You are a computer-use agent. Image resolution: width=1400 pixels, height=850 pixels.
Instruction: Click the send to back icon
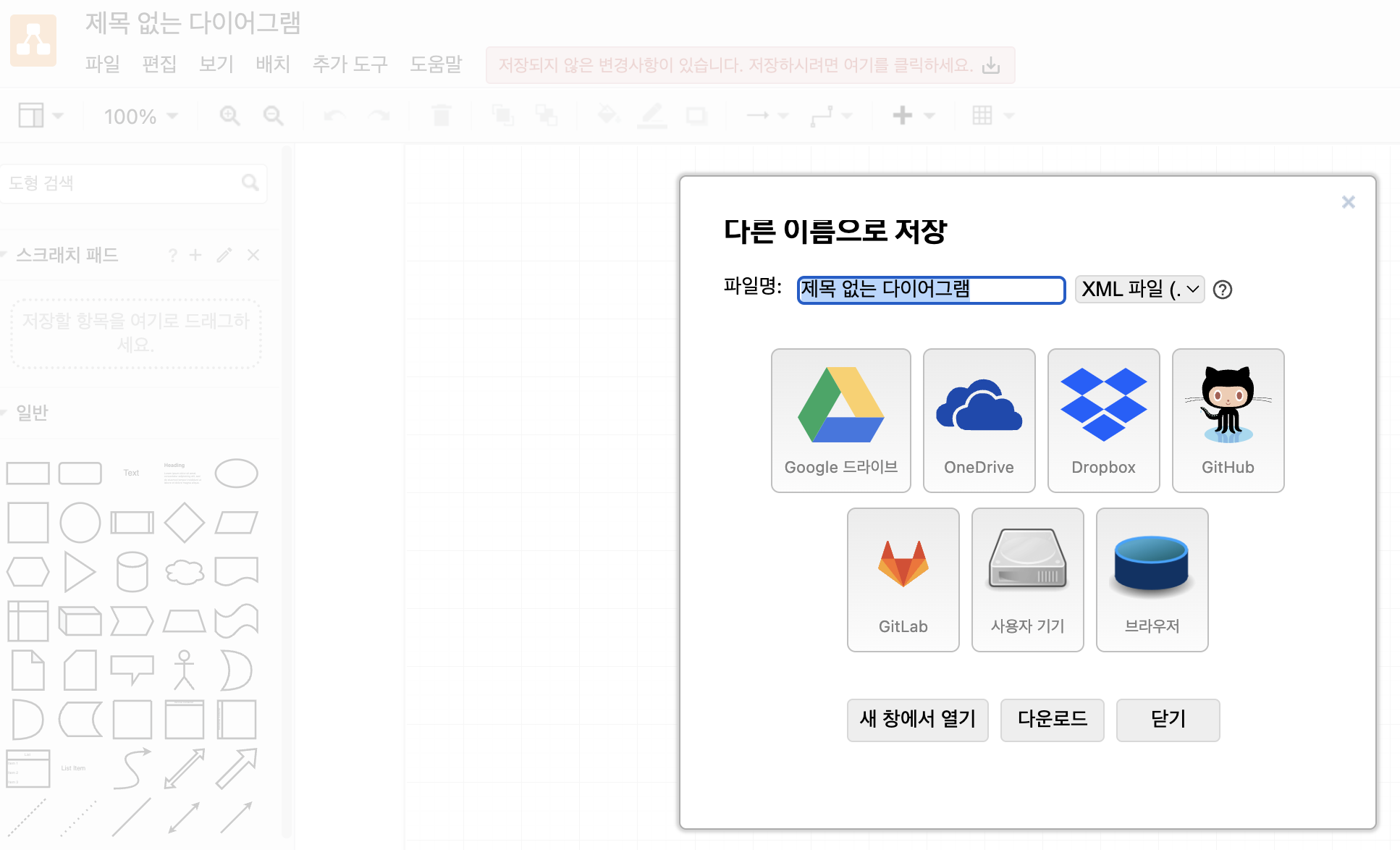coord(546,115)
